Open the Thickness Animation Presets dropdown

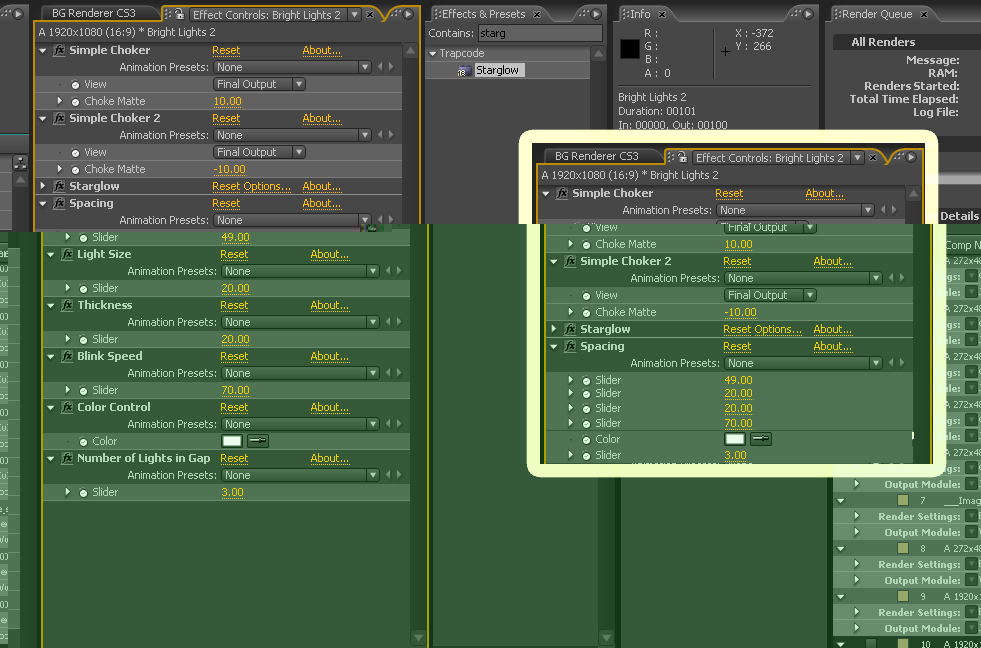[x=300, y=323]
